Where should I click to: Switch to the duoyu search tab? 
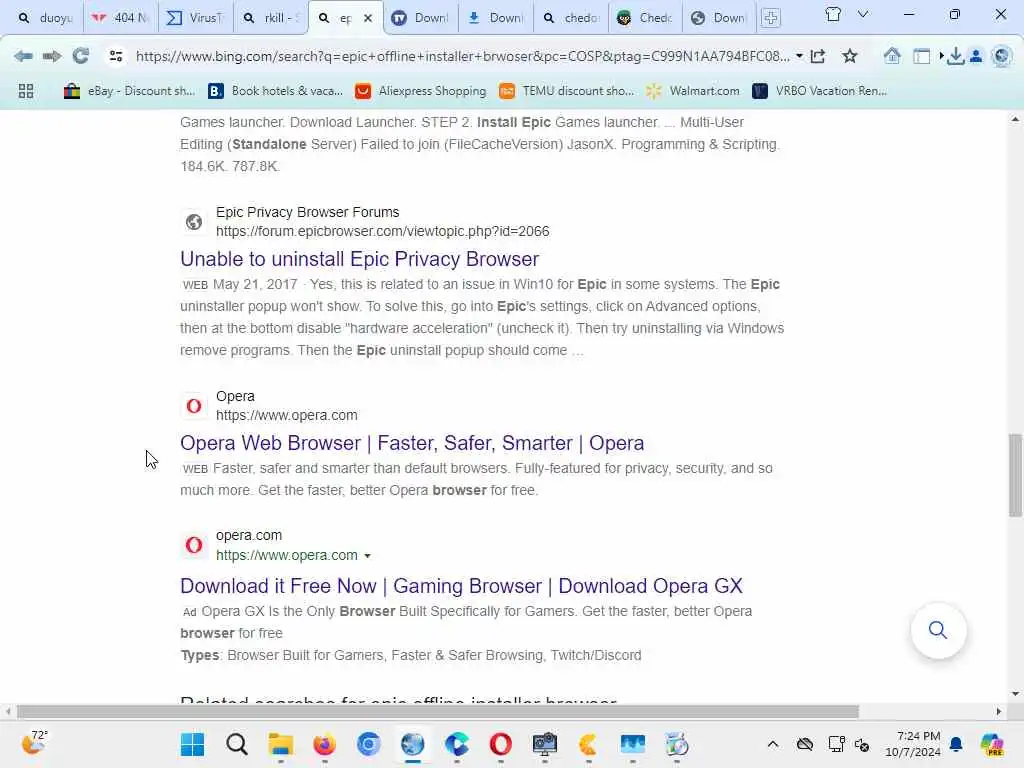click(x=45, y=18)
